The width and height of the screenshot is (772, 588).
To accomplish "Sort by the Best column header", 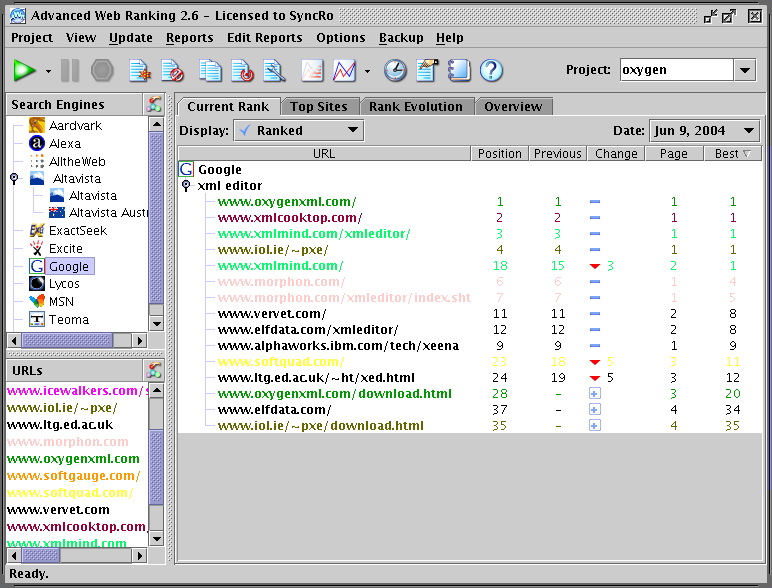I will (x=732, y=154).
